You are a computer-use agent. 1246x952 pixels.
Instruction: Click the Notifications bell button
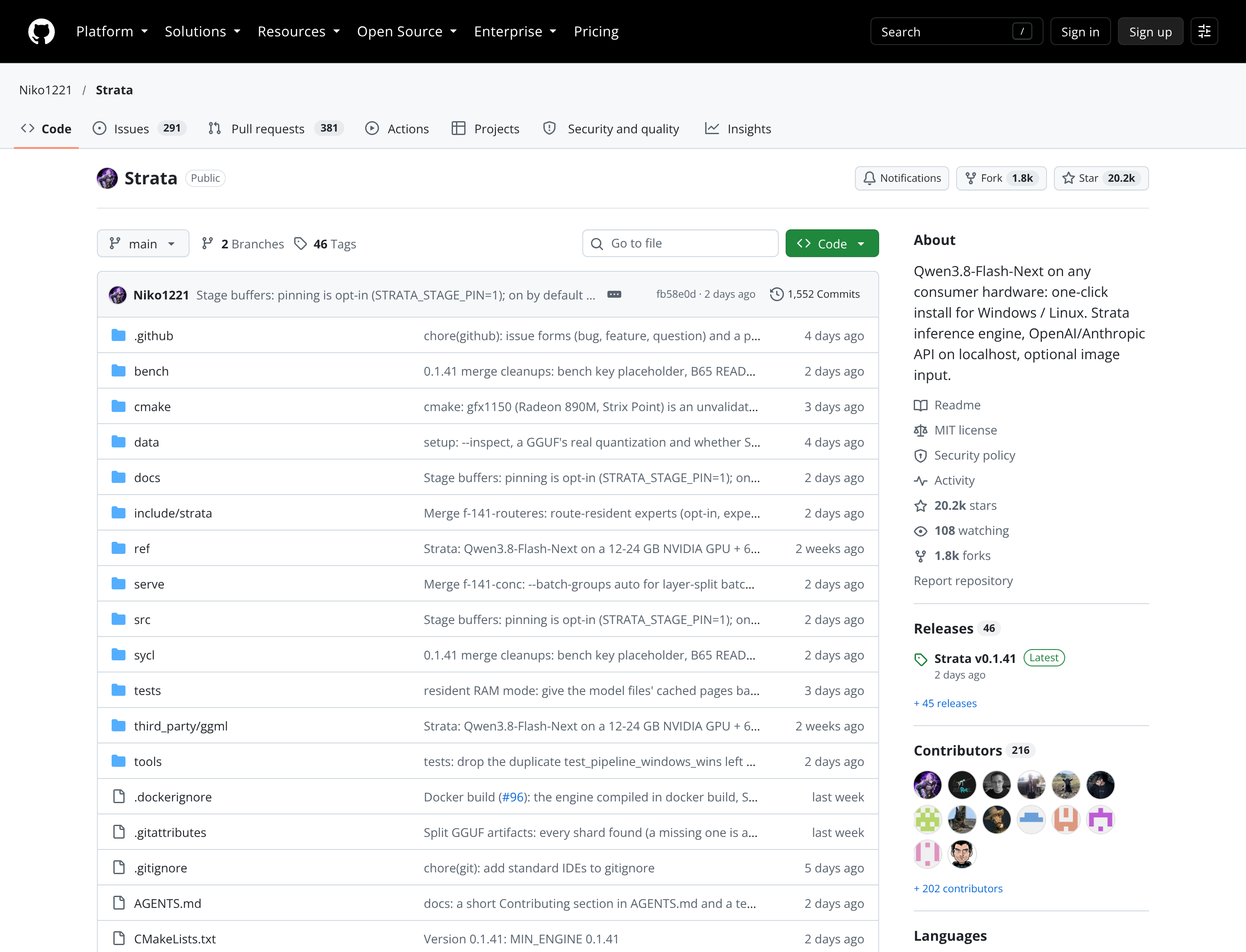click(x=902, y=178)
